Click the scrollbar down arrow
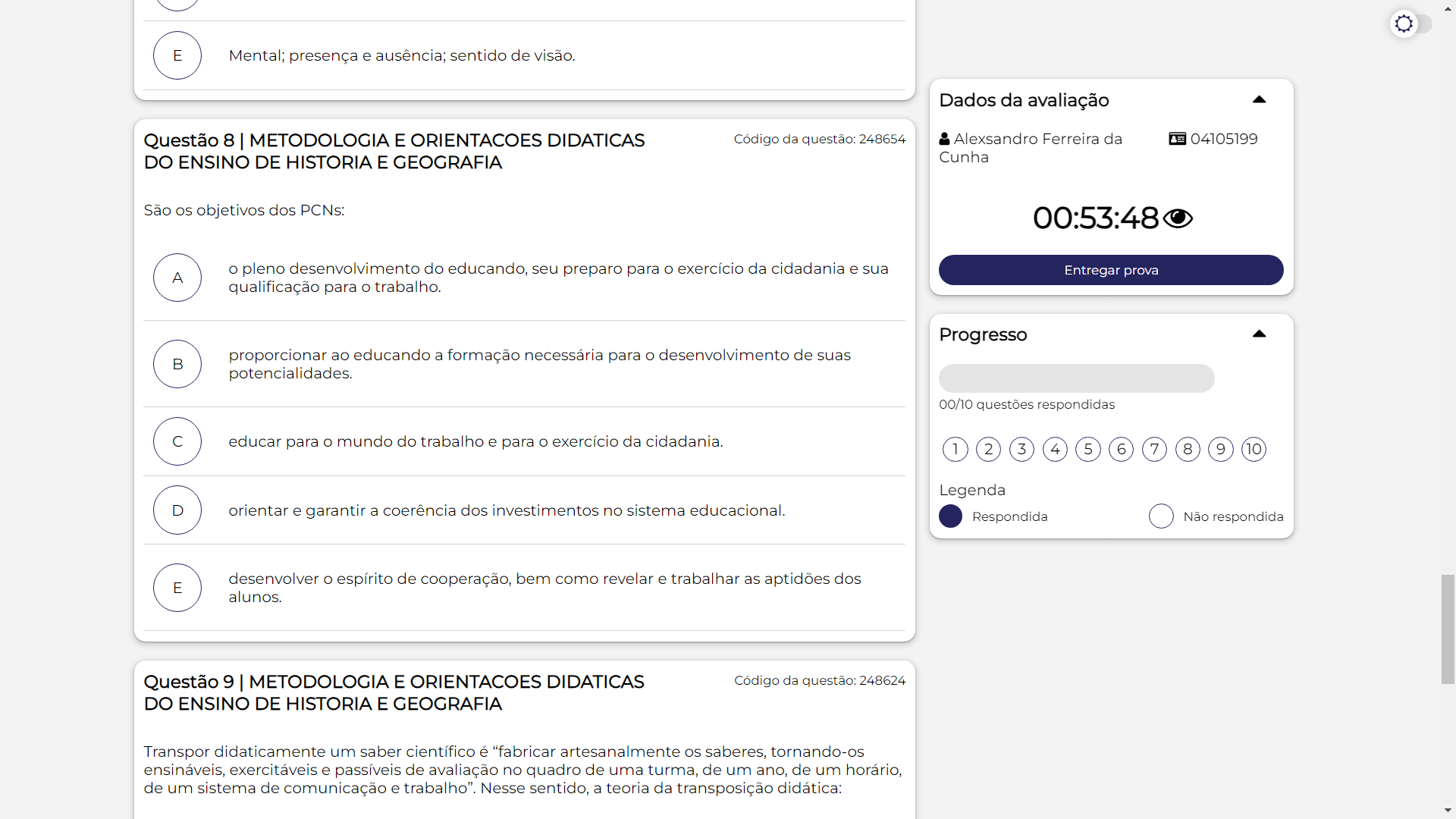The width and height of the screenshot is (1456, 819). (x=1448, y=811)
